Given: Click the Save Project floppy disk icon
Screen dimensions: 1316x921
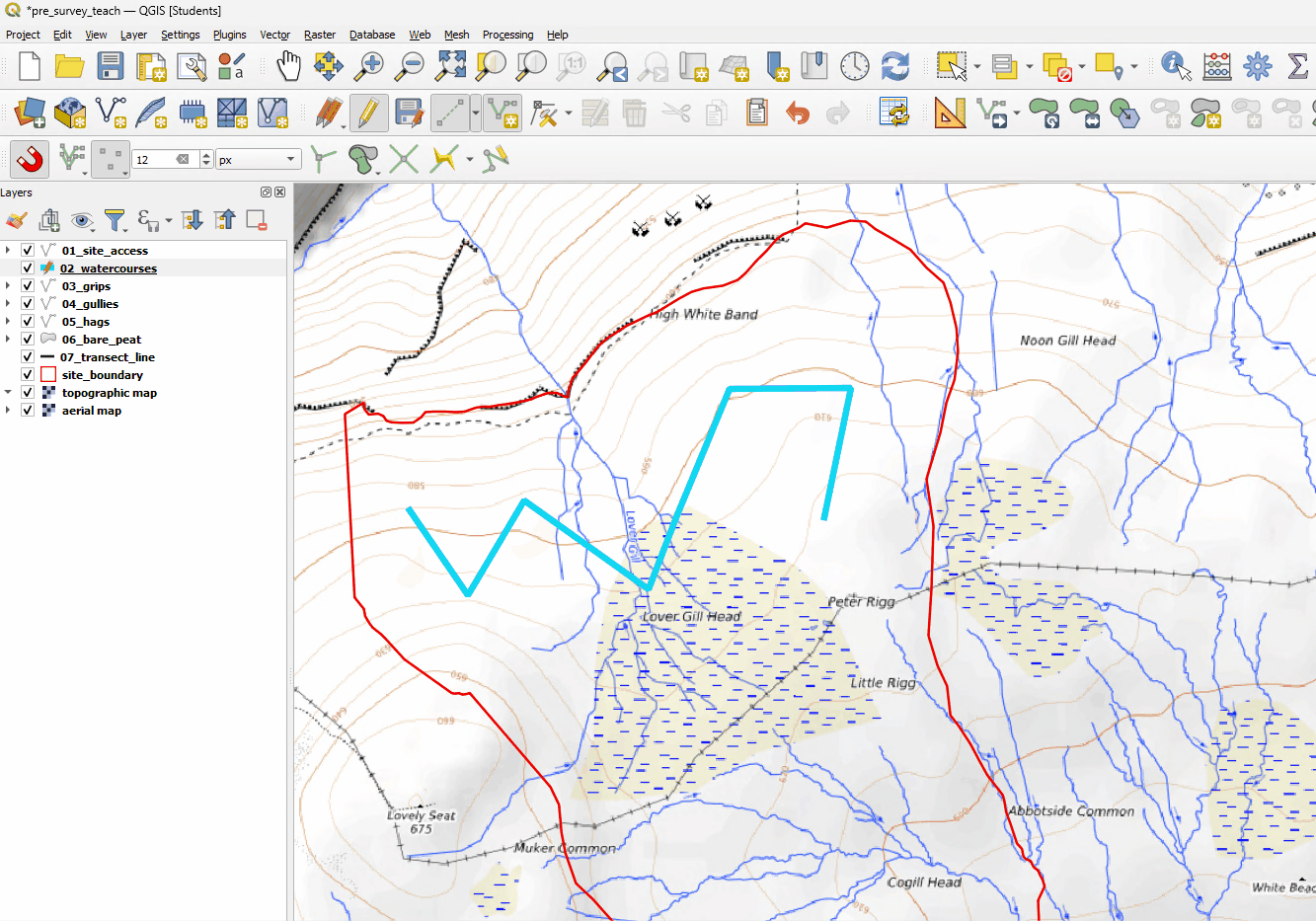Looking at the screenshot, I should (x=110, y=66).
